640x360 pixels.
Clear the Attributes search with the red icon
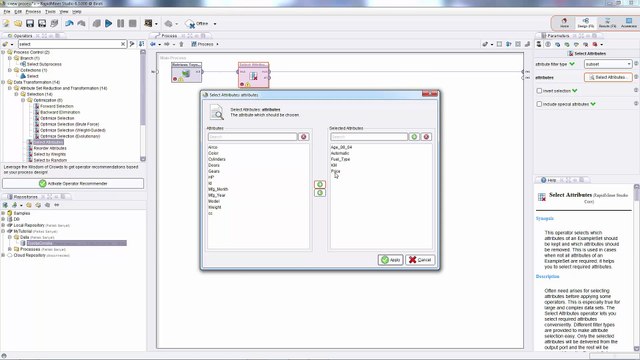303,137
